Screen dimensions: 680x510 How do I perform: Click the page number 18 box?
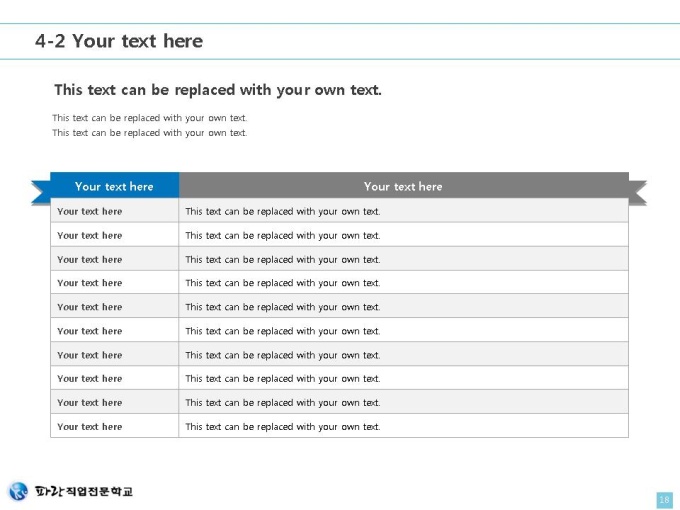click(664, 500)
